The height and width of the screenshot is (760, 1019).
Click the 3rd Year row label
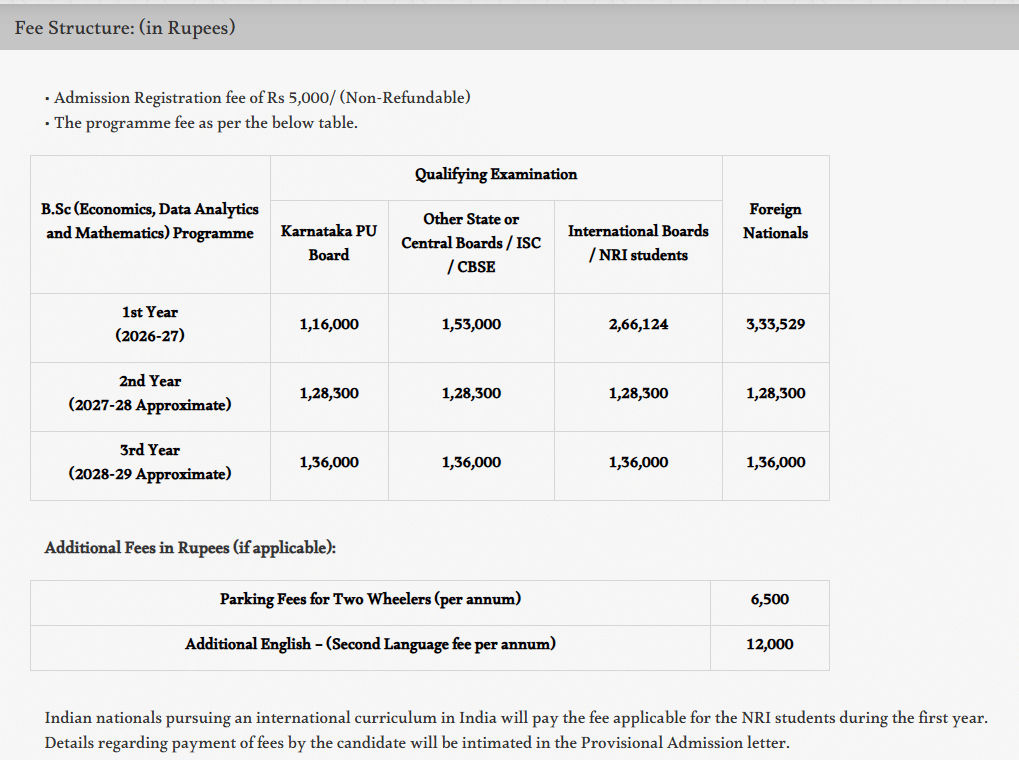click(150, 462)
